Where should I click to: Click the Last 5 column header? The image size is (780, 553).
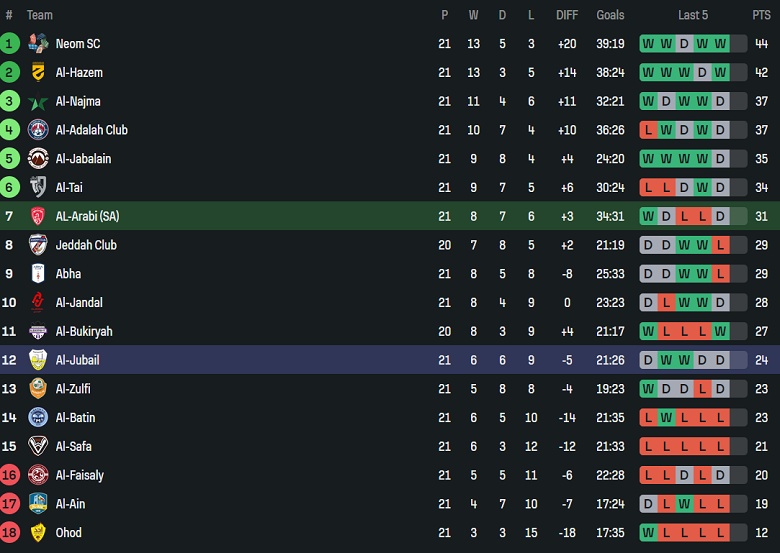(693, 15)
